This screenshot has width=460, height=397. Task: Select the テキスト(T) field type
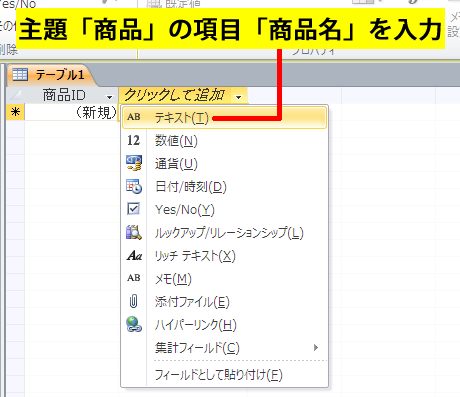[x=224, y=117]
